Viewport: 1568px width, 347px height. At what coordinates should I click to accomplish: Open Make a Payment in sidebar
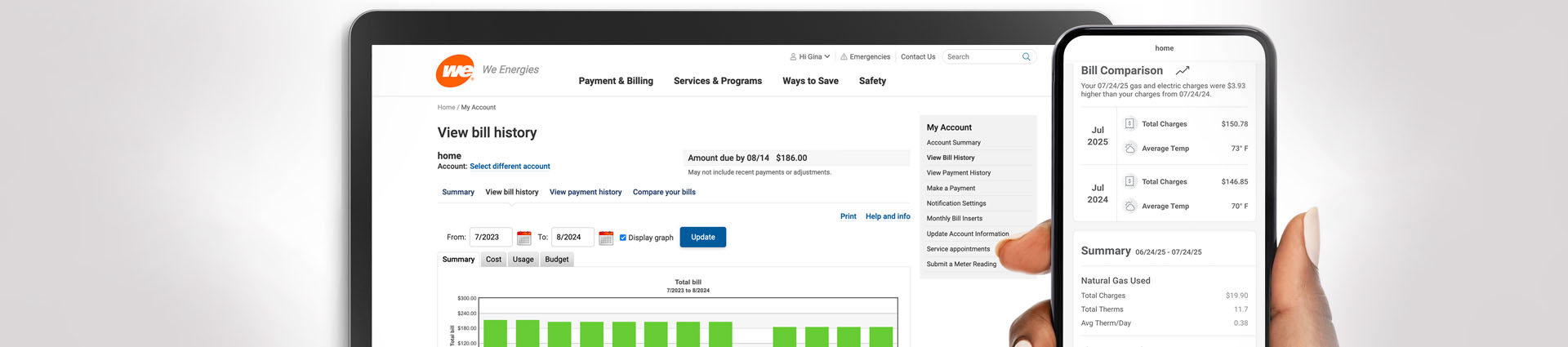tap(951, 189)
